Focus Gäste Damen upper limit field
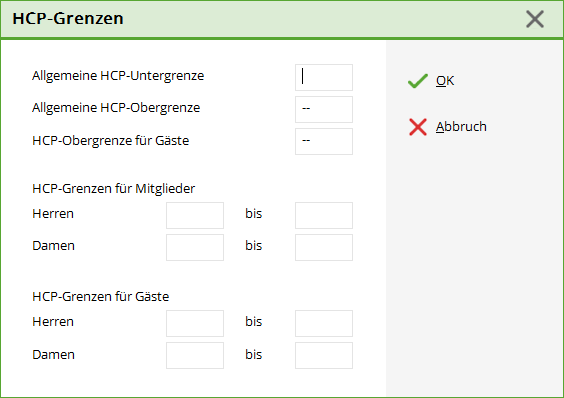Viewport: 564px width, 398px height. coord(324,355)
